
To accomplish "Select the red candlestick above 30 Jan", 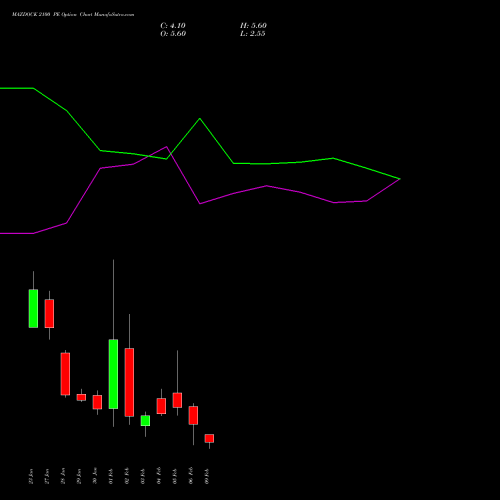I will pyautogui.click(x=97, y=402).
